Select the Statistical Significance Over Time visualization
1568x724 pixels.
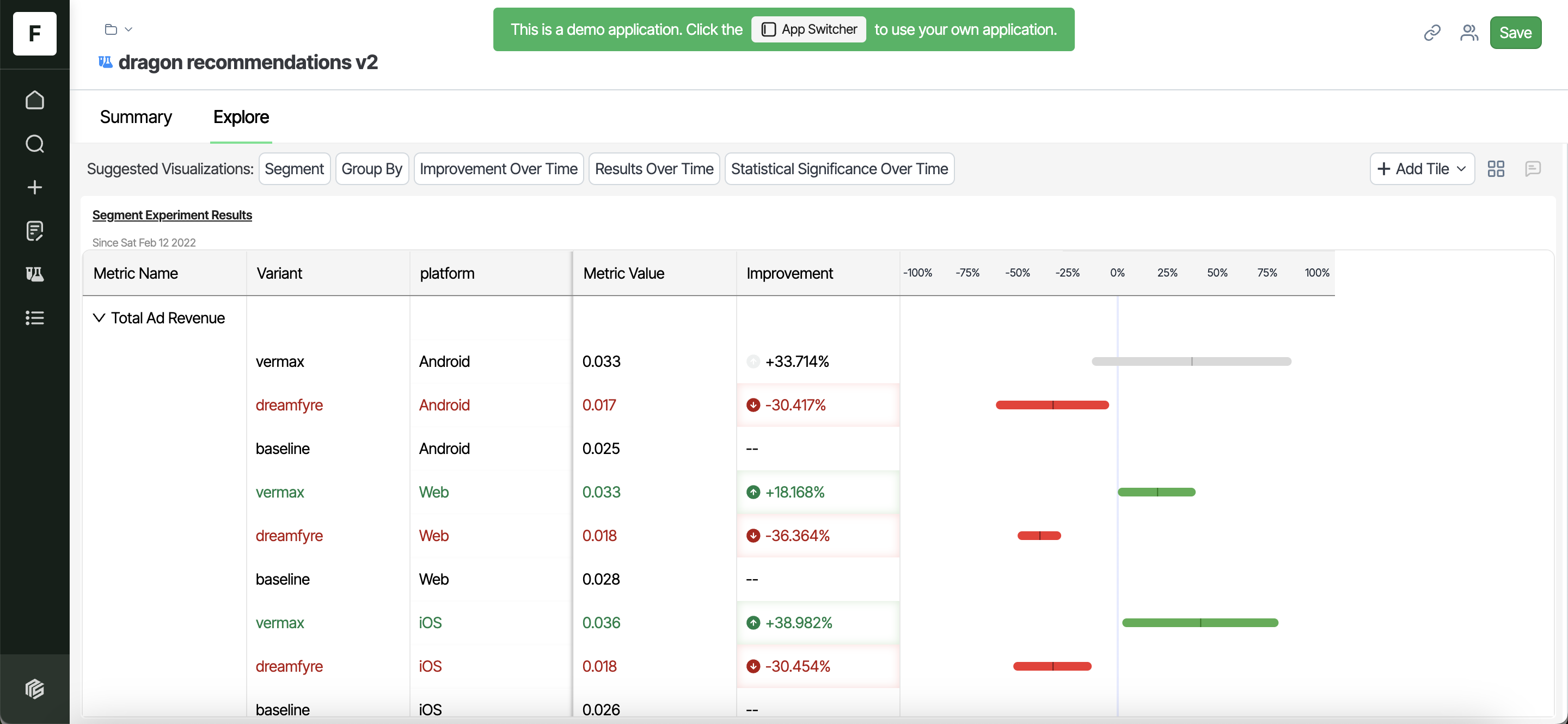[x=840, y=169]
